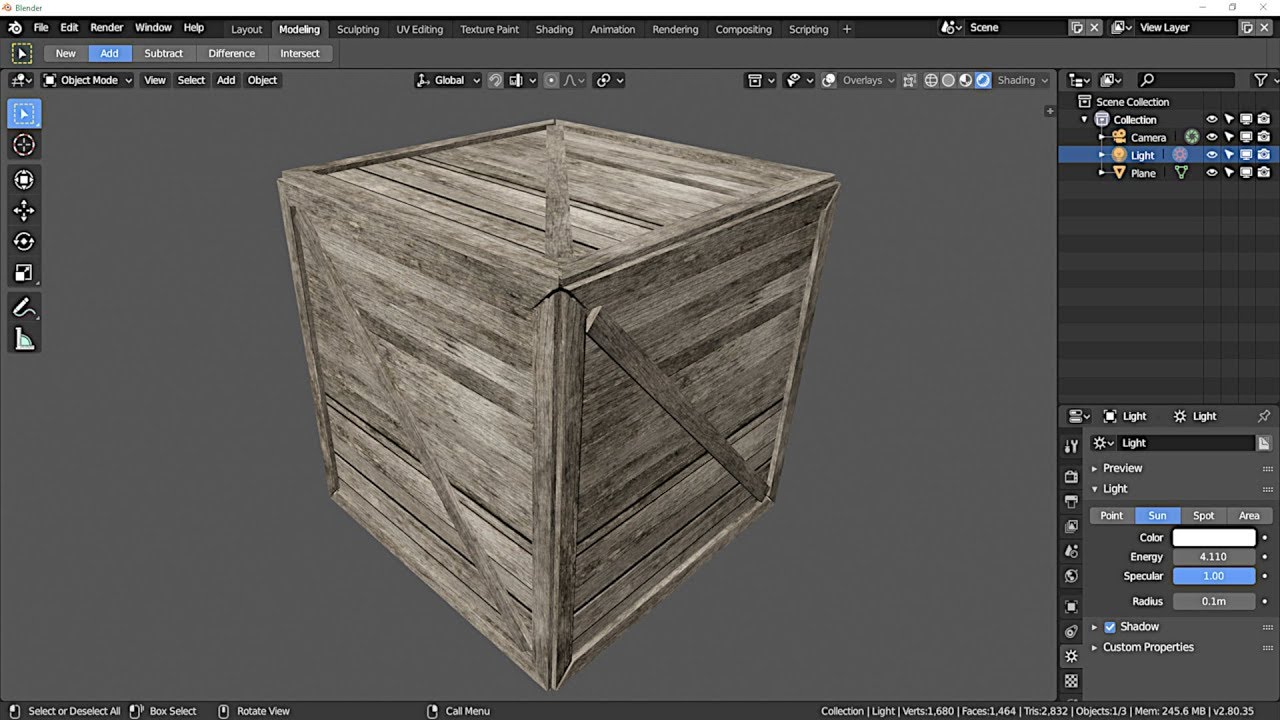Viewport: 1280px width, 720px height.
Task: Toggle X-ray display in viewport header
Action: (x=909, y=80)
